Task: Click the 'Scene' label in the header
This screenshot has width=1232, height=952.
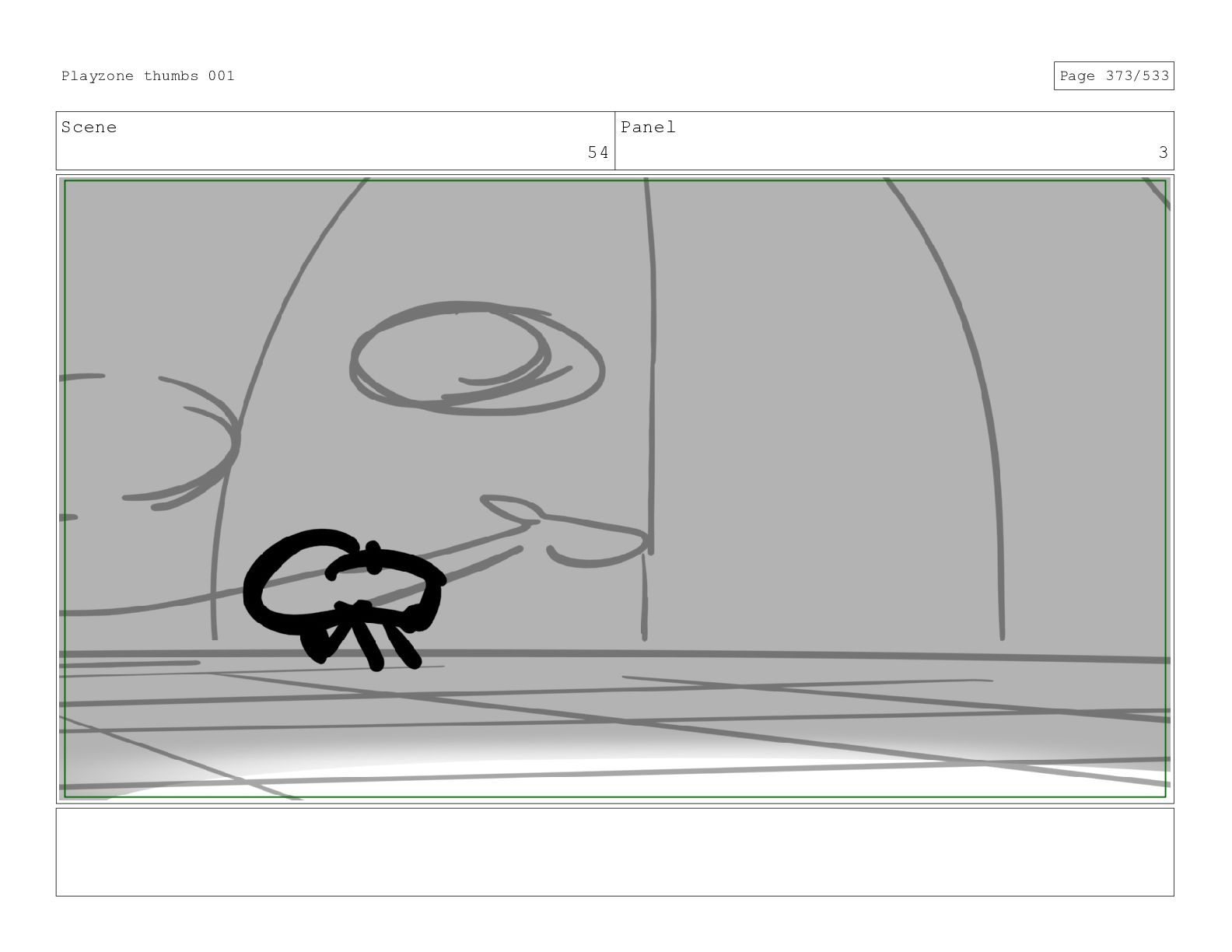Action: click(x=89, y=127)
